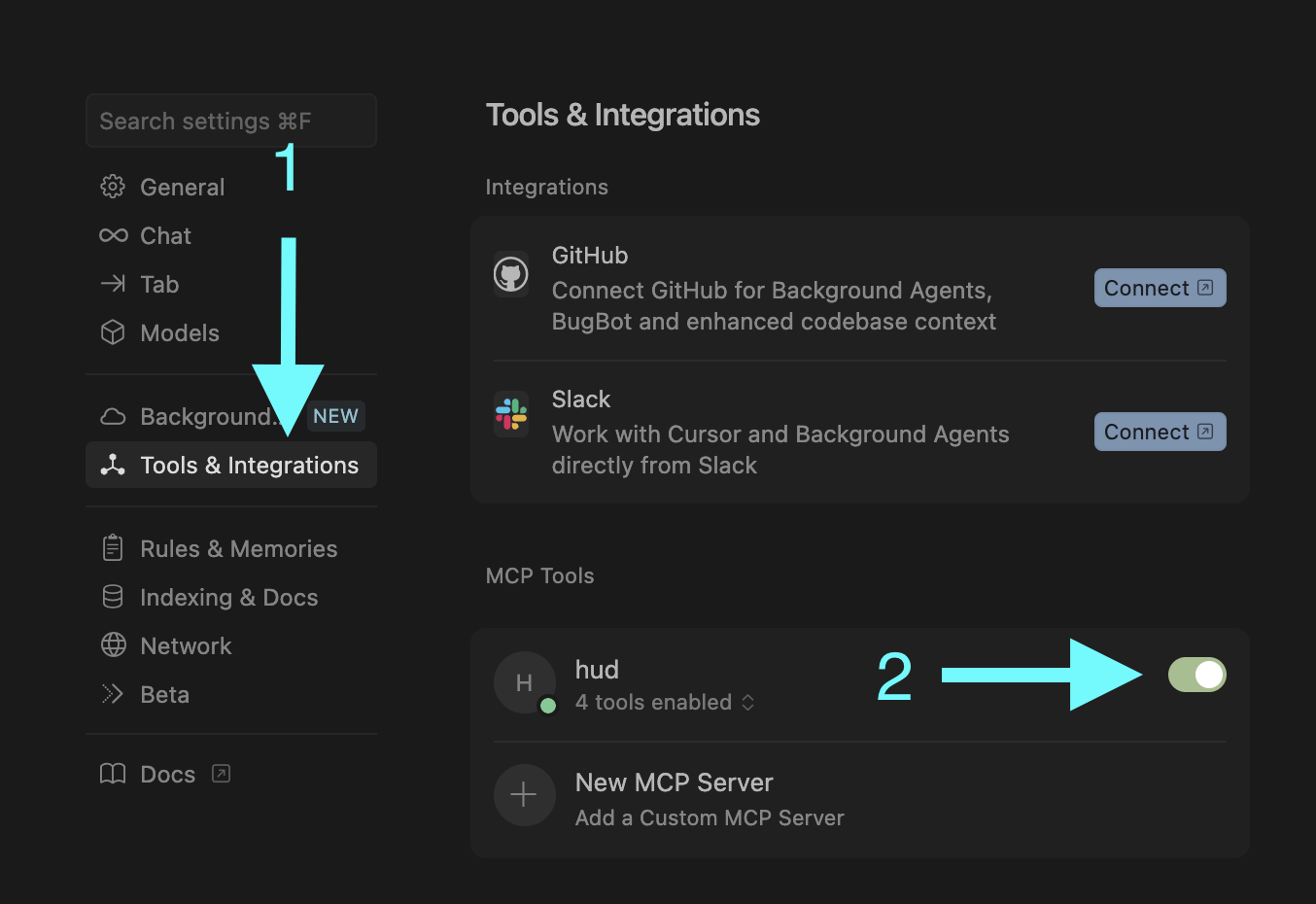Click the Indexing & Docs database icon
The image size is (1316, 904).
tap(113, 597)
